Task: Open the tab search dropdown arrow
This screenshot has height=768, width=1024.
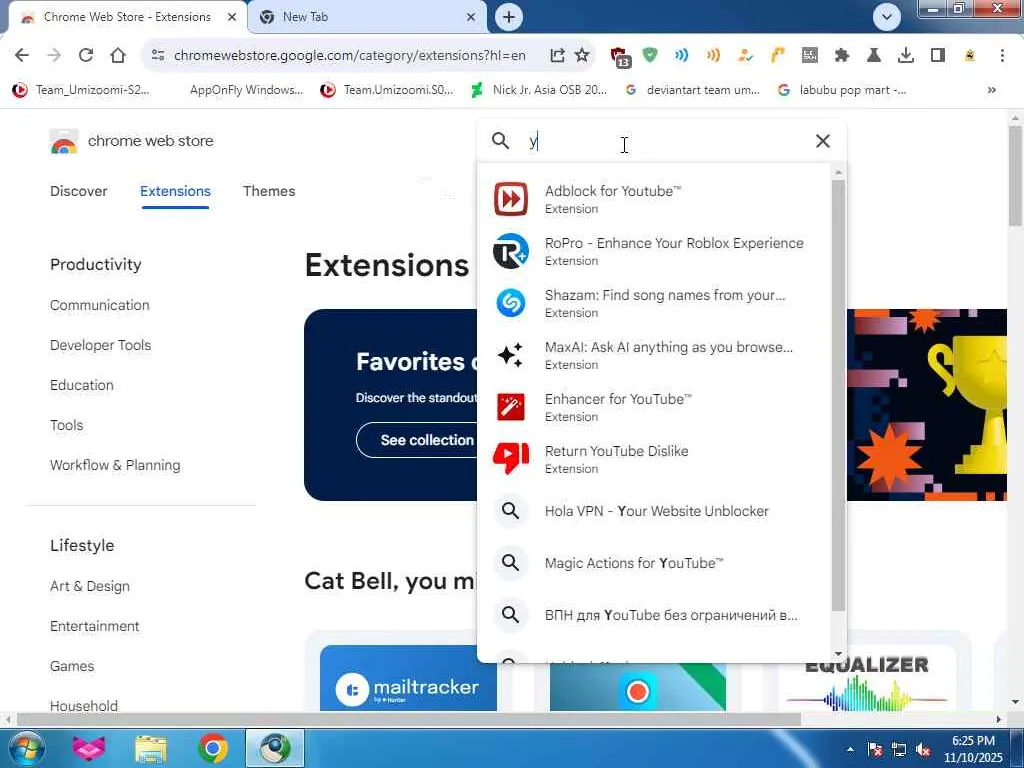Action: pyautogui.click(x=887, y=17)
